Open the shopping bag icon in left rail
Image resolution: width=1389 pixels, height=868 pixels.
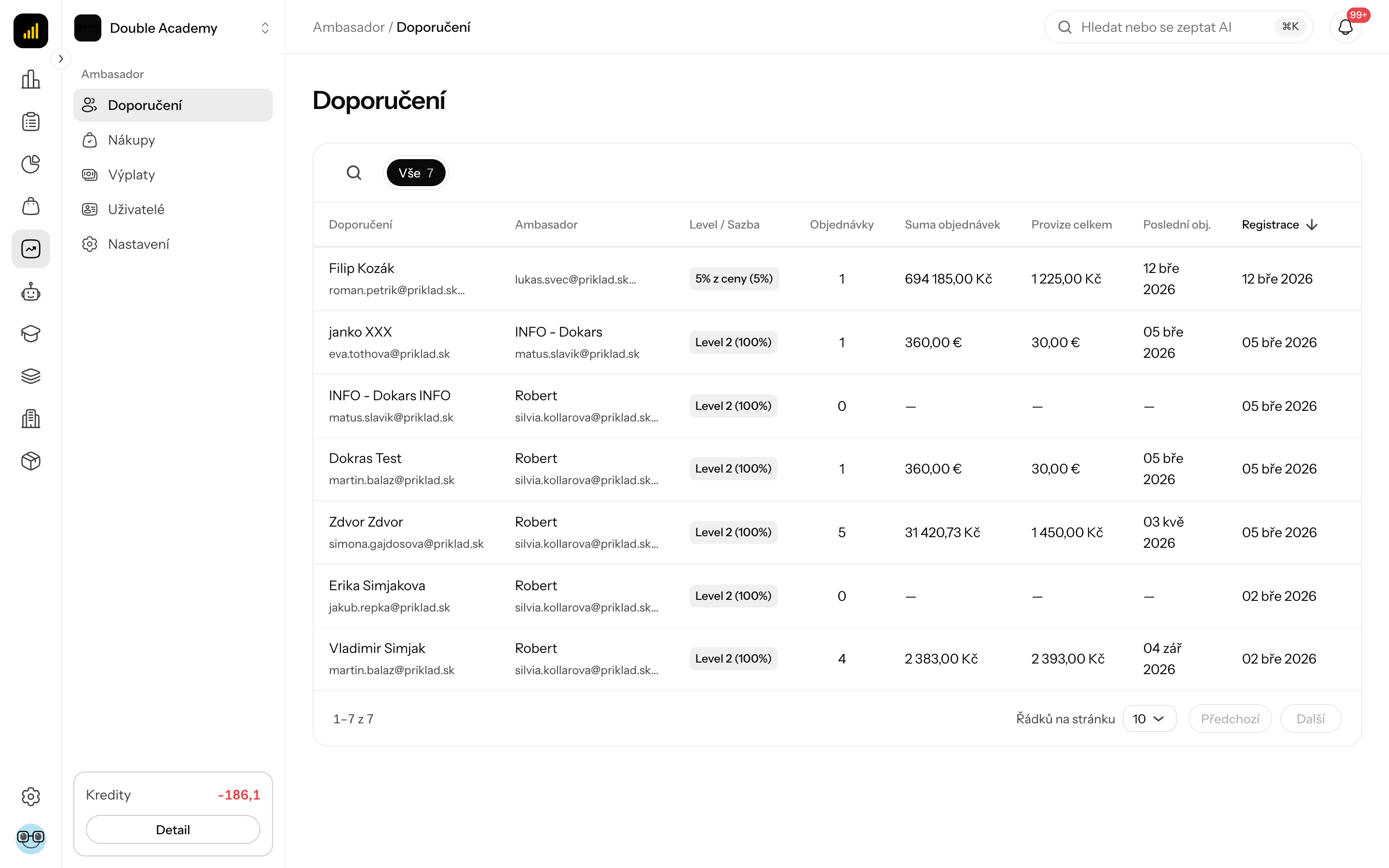30,206
